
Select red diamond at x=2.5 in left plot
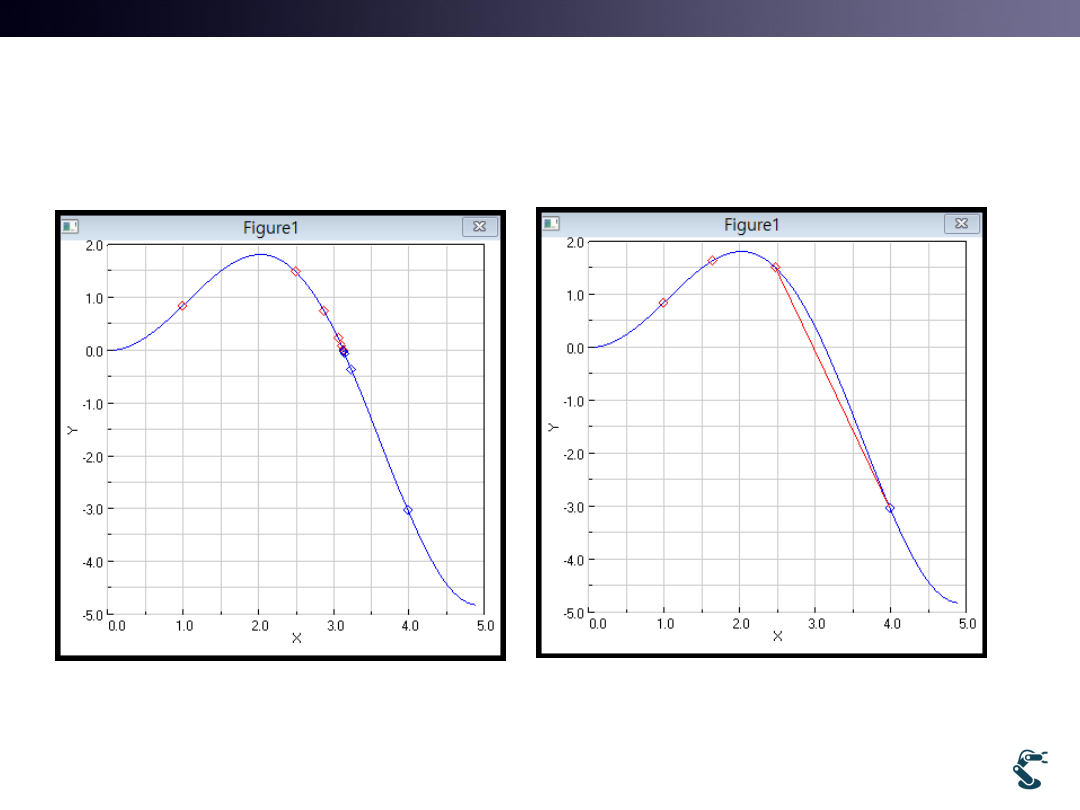(x=295, y=271)
